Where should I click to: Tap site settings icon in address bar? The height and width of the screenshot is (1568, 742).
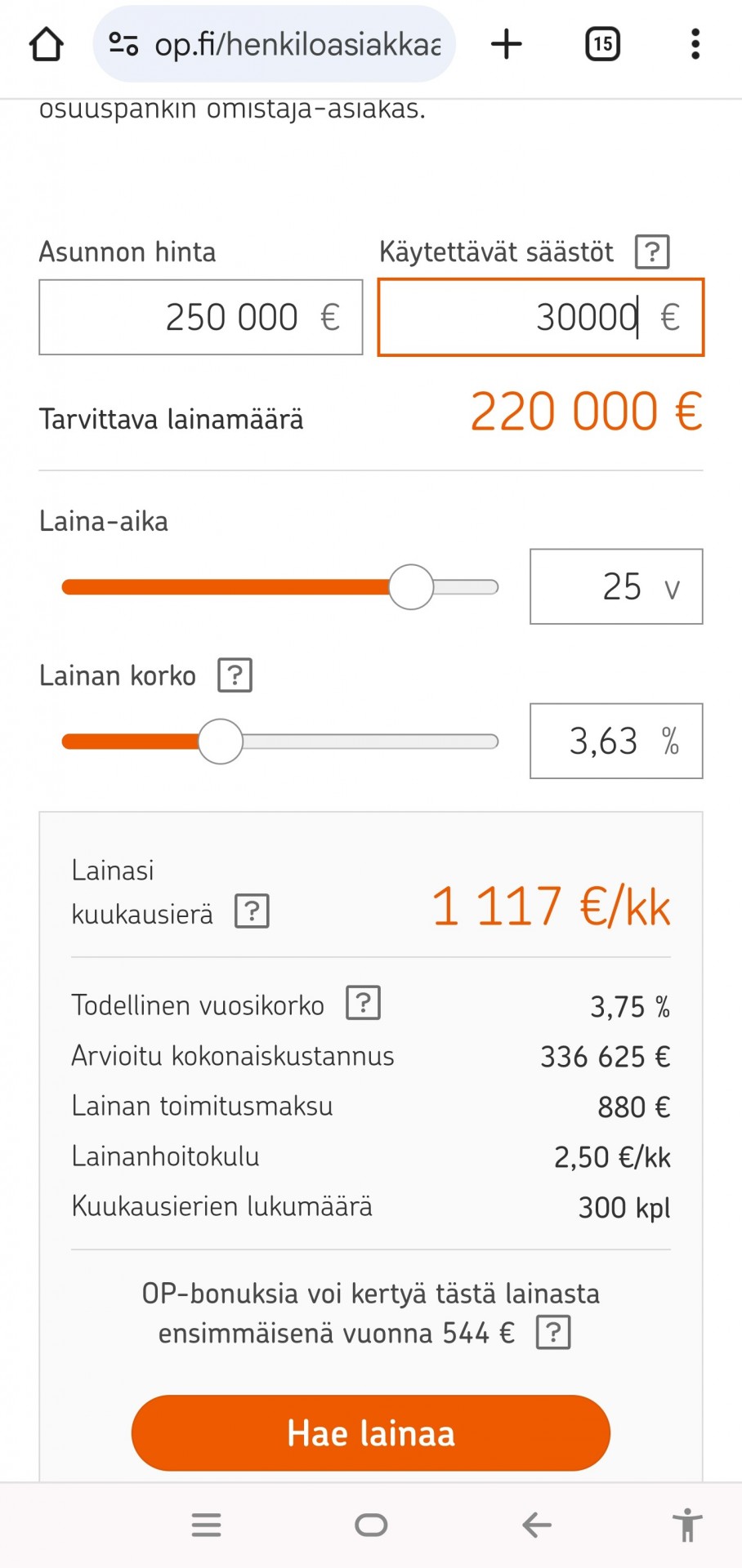(x=123, y=44)
